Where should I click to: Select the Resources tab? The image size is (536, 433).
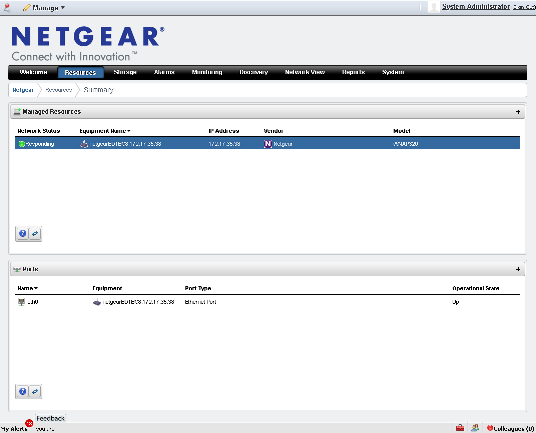[80, 72]
